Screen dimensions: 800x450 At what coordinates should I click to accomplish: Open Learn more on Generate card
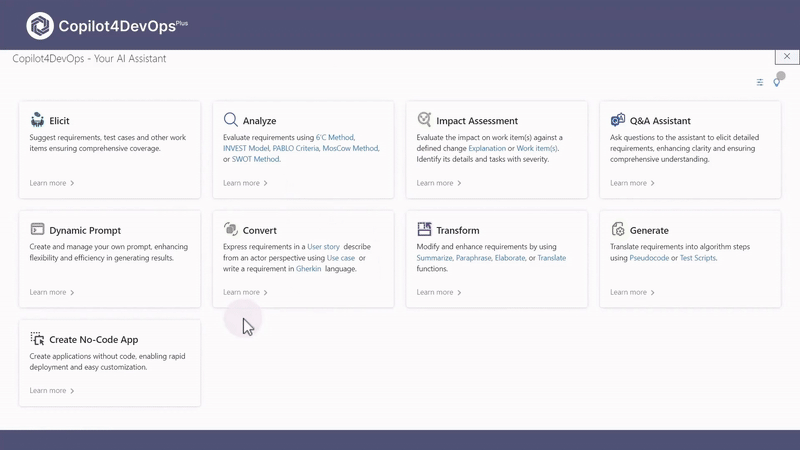(632, 292)
